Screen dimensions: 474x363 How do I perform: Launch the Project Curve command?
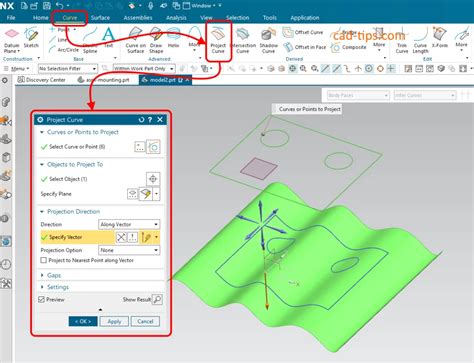pyautogui.click(x=218, y=41)
